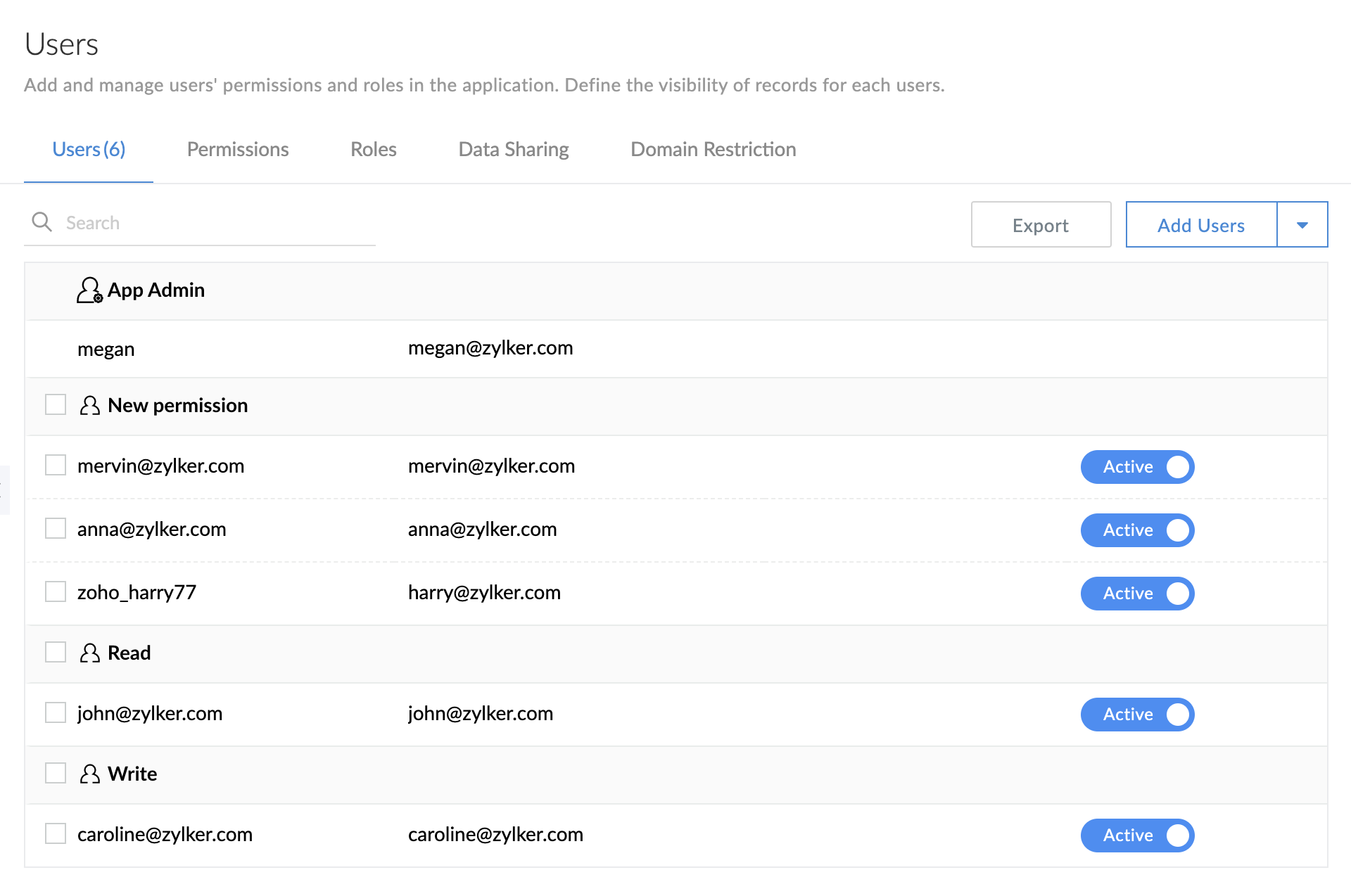This screenshot has height=896, width=1351.
Task: Tick the checkbox for john@zylker.com
Action: [56, 712]
